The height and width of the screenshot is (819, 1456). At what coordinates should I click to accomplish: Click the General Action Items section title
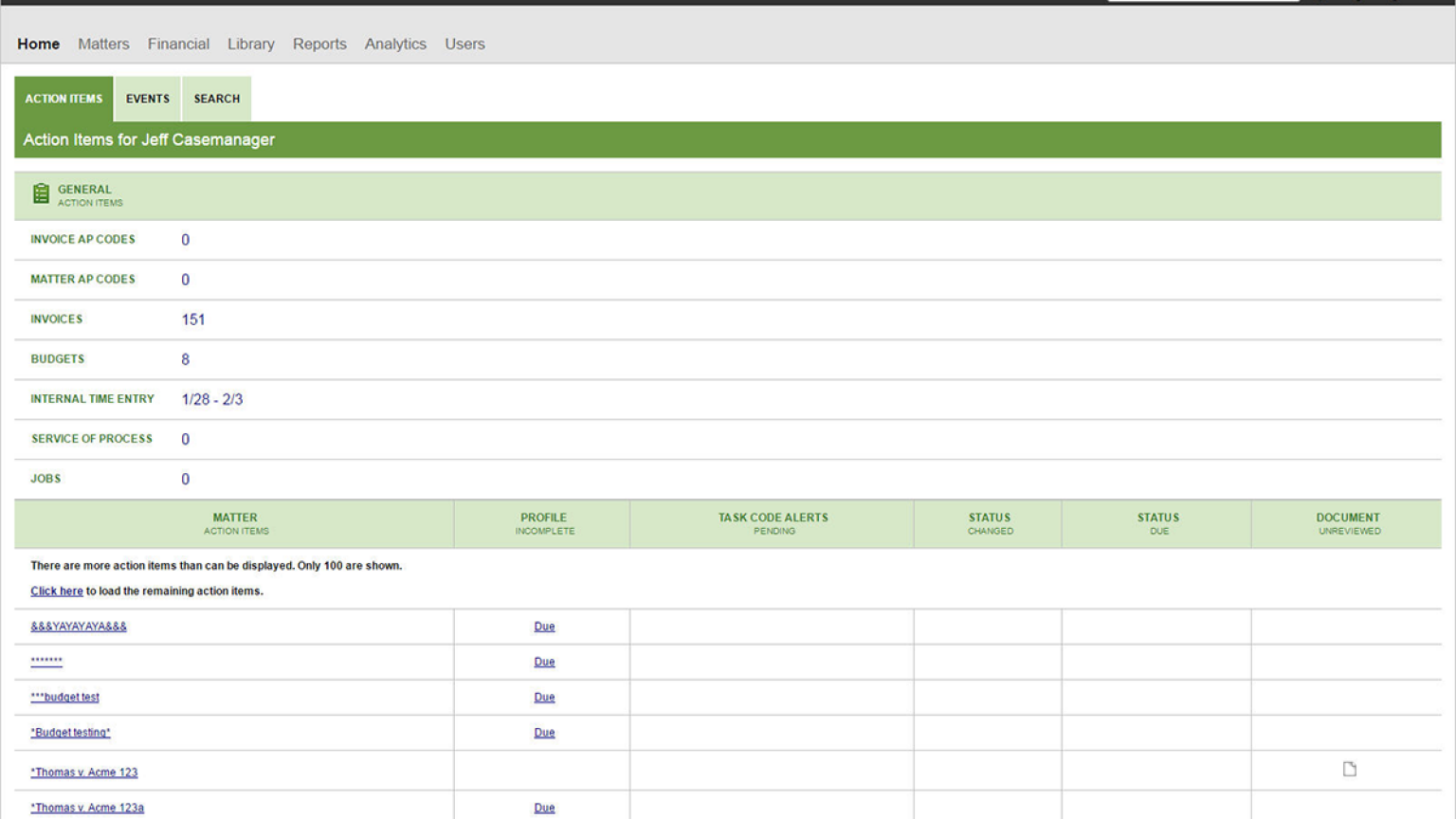coord(89,195)
